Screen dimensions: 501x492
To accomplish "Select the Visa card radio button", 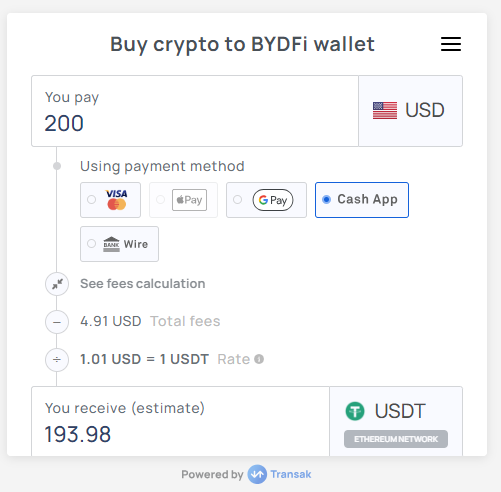I will [x=92, y=200].
